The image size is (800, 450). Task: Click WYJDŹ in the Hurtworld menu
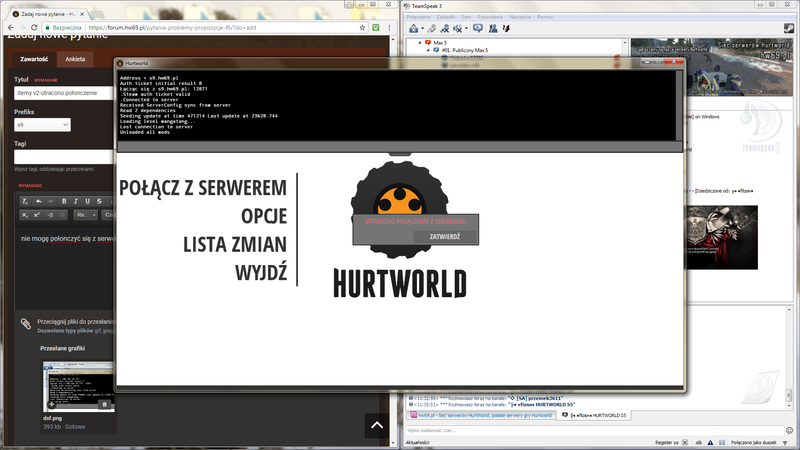pos(261,272)
